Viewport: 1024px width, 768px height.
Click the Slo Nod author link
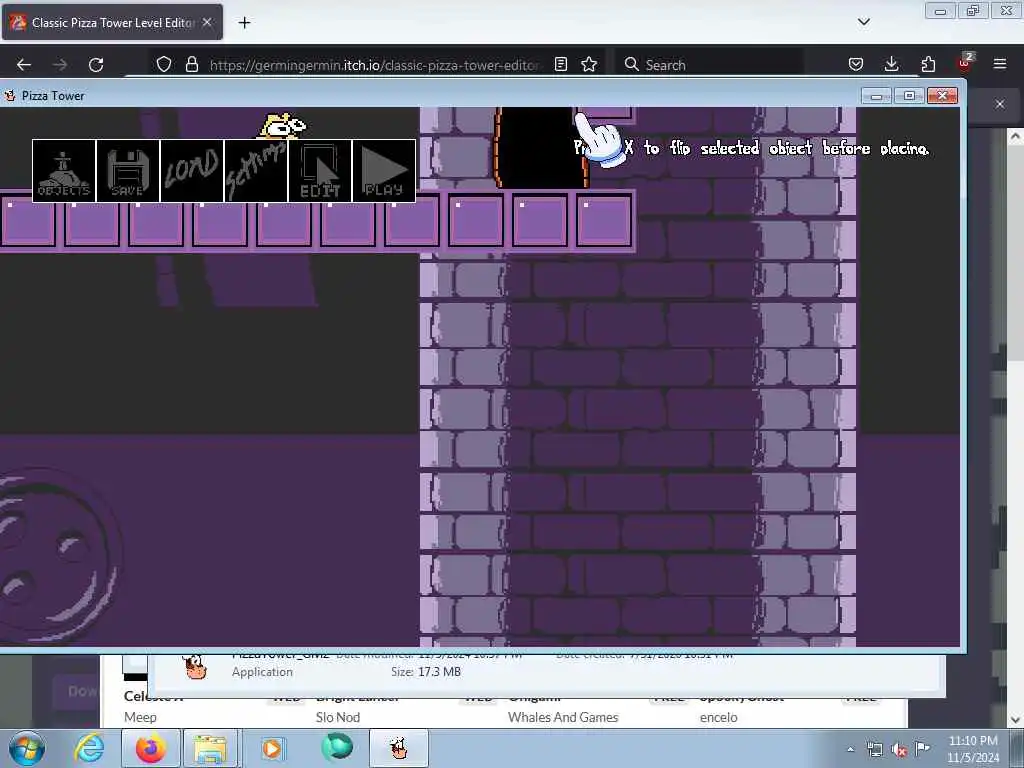[338, 717]
